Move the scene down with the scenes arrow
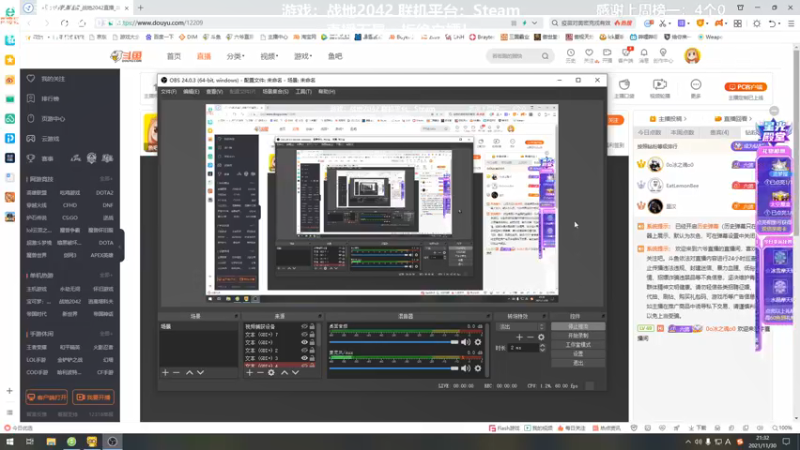This screenshot has width=800, height=450. 201,373
